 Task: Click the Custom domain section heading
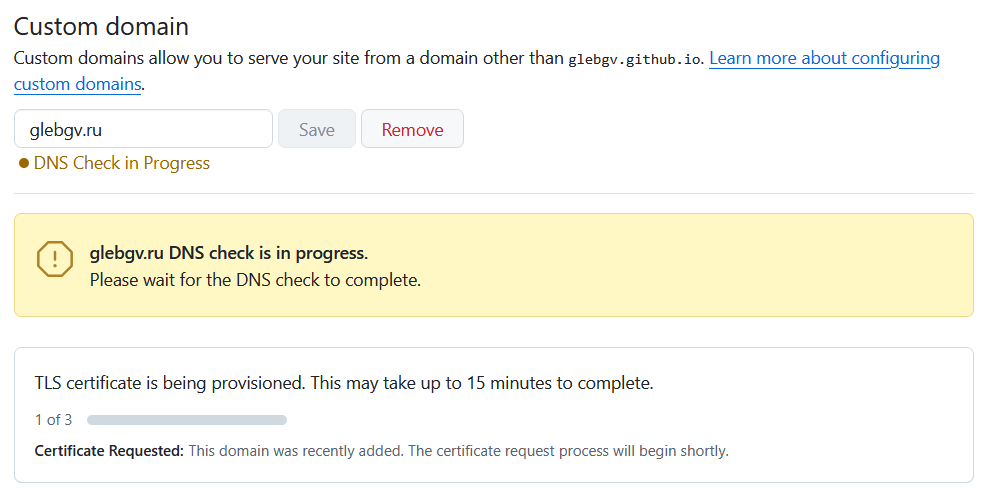101,27
